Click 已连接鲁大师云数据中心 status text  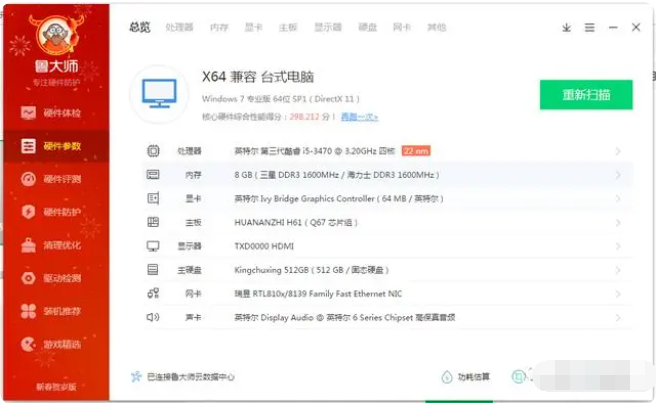click(x=191, y=377)
